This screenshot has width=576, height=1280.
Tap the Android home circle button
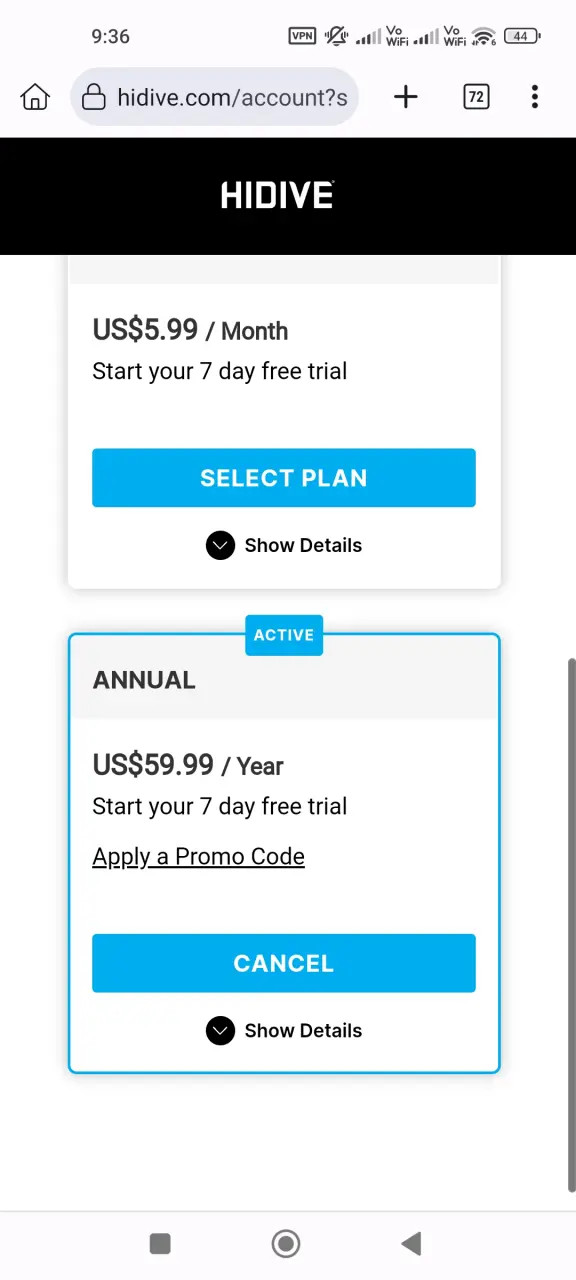286,1243
